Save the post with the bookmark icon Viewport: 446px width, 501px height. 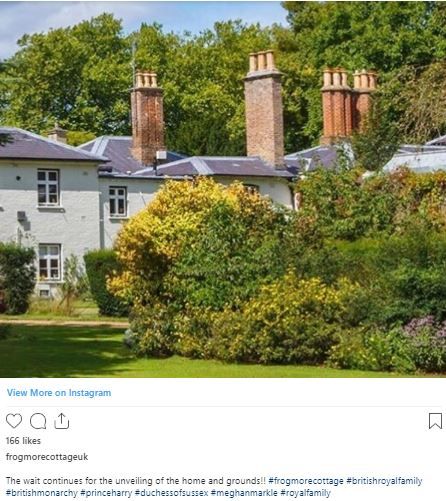coord(435,421)
